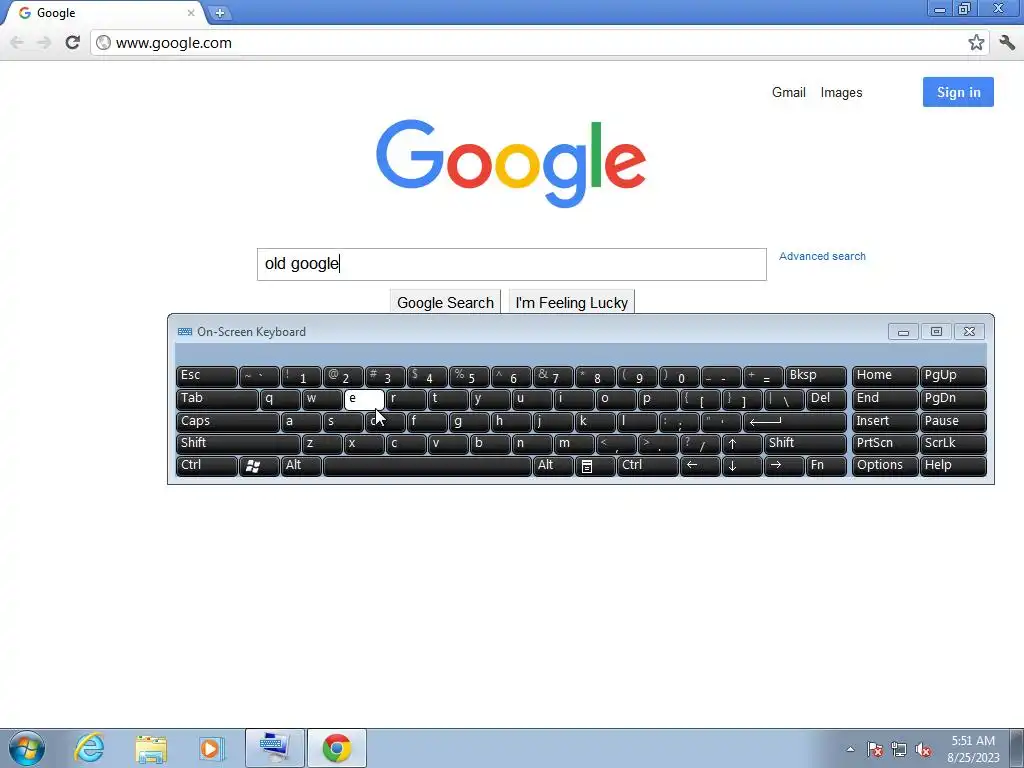Click the up arrow key on keyboard
Viewport: 1024px width, 768px height.
[742, 443]
